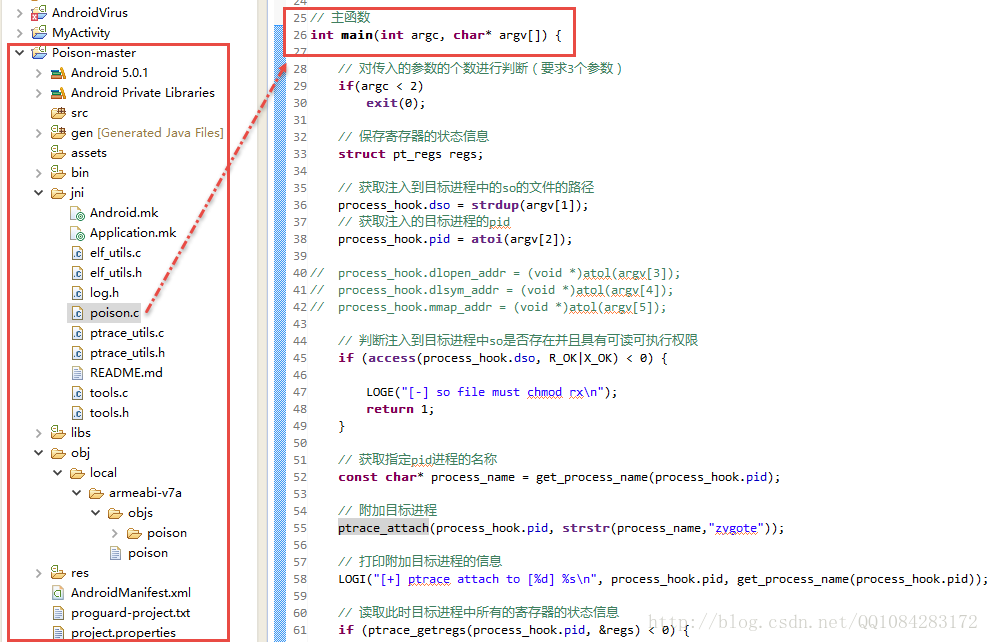Select README.md in the tree

click(x=126, y=373)
